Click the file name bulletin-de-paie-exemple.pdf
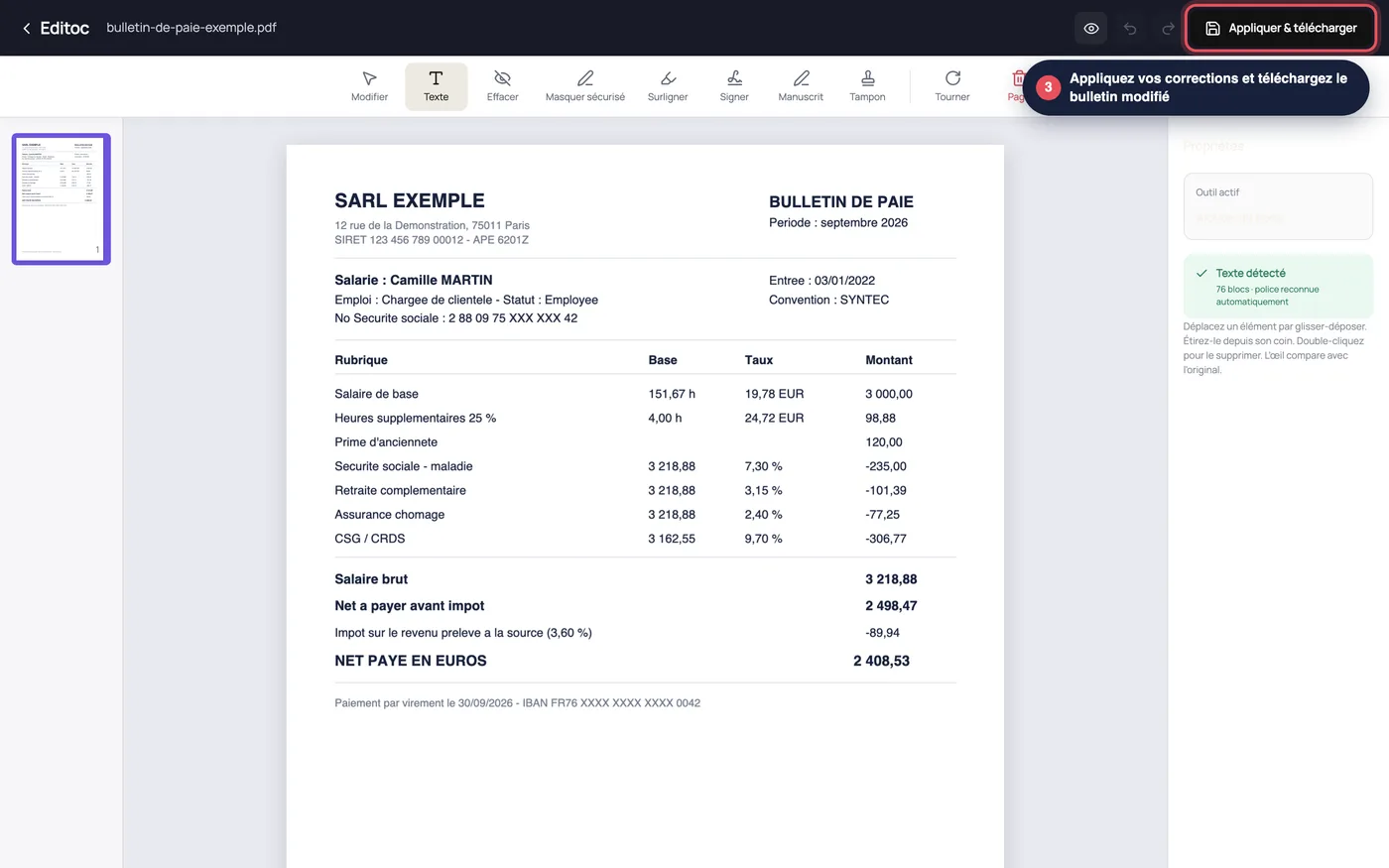This screenshot has height=868, width=1389. point(191,28)
